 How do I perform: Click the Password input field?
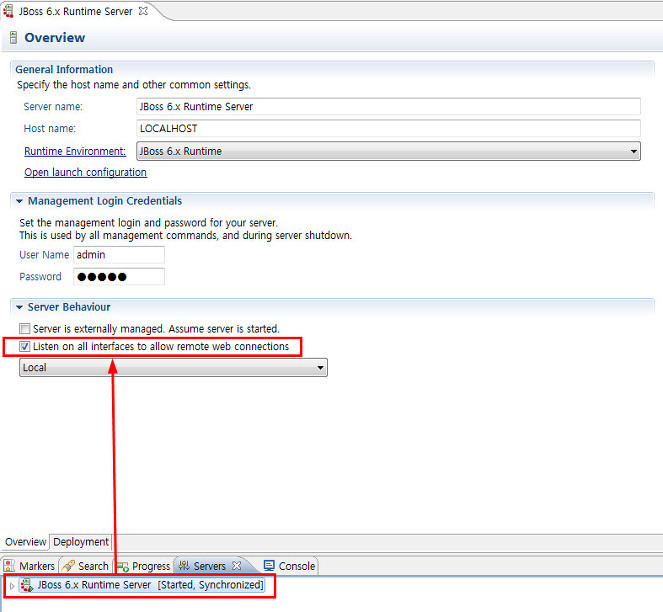tap(119, 277)
